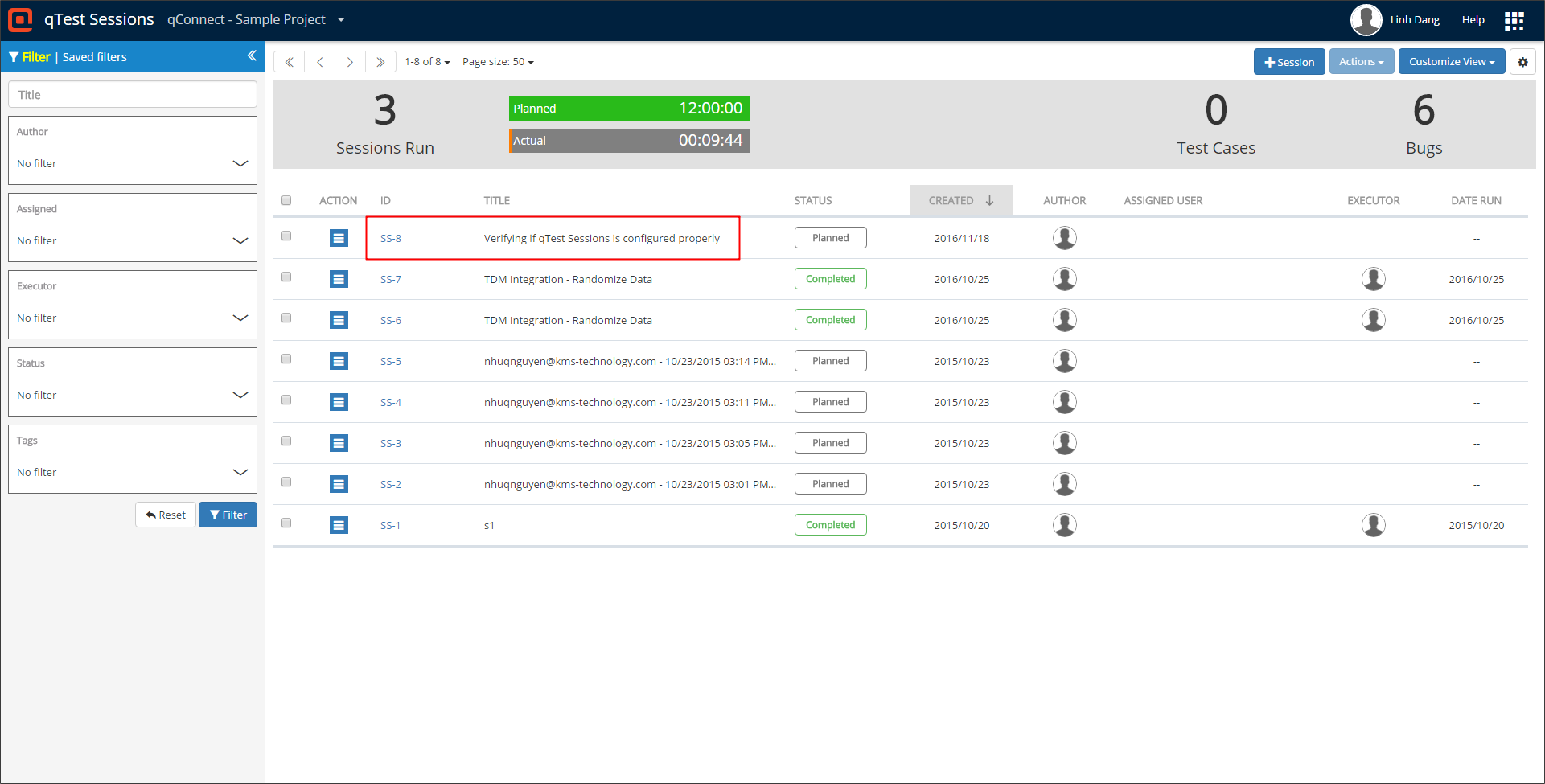
Task: Open action menu icon for SS-4
Action: point(339,402)
